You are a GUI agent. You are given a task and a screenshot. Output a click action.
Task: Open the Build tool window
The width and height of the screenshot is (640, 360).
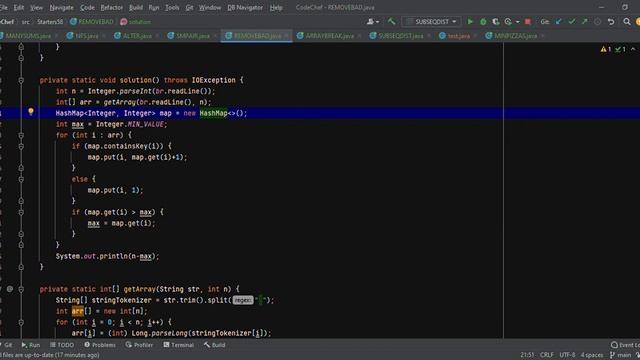pos(215,345)
